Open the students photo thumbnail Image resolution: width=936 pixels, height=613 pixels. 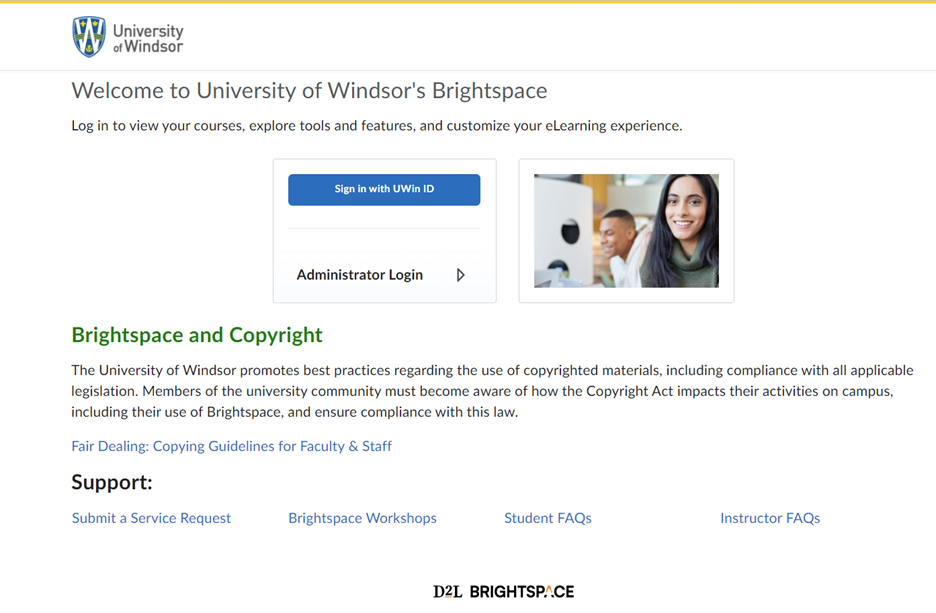(x=626, y=231)
